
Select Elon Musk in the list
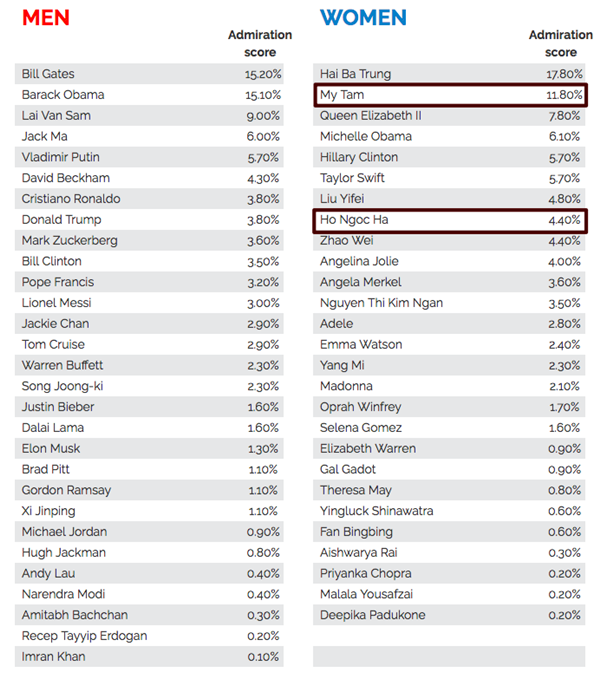150,449
